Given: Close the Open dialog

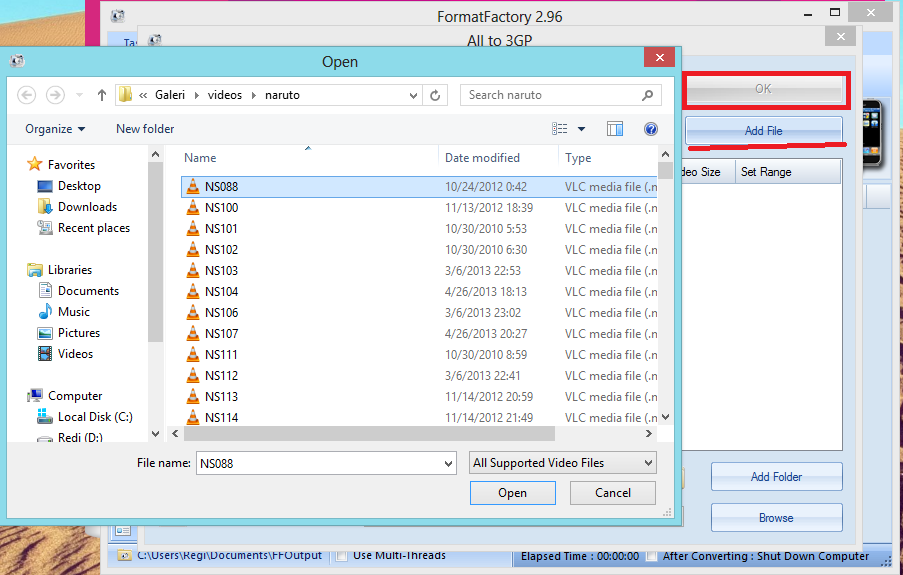Looking at the screenshot, I should coord(660,58).
